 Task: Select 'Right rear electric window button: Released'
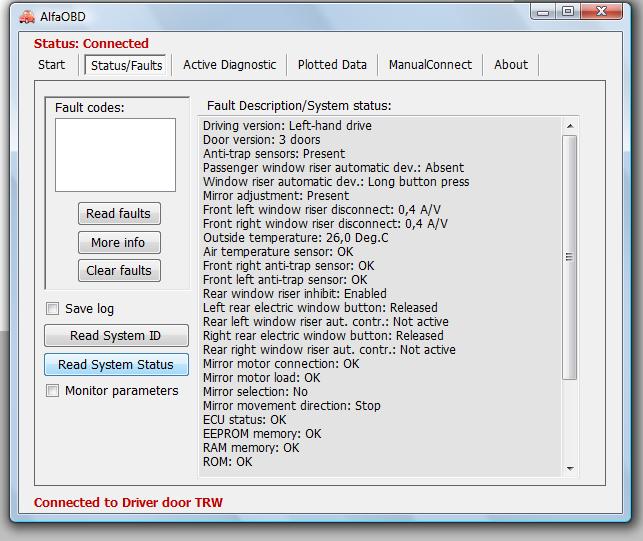click(323, 336)
